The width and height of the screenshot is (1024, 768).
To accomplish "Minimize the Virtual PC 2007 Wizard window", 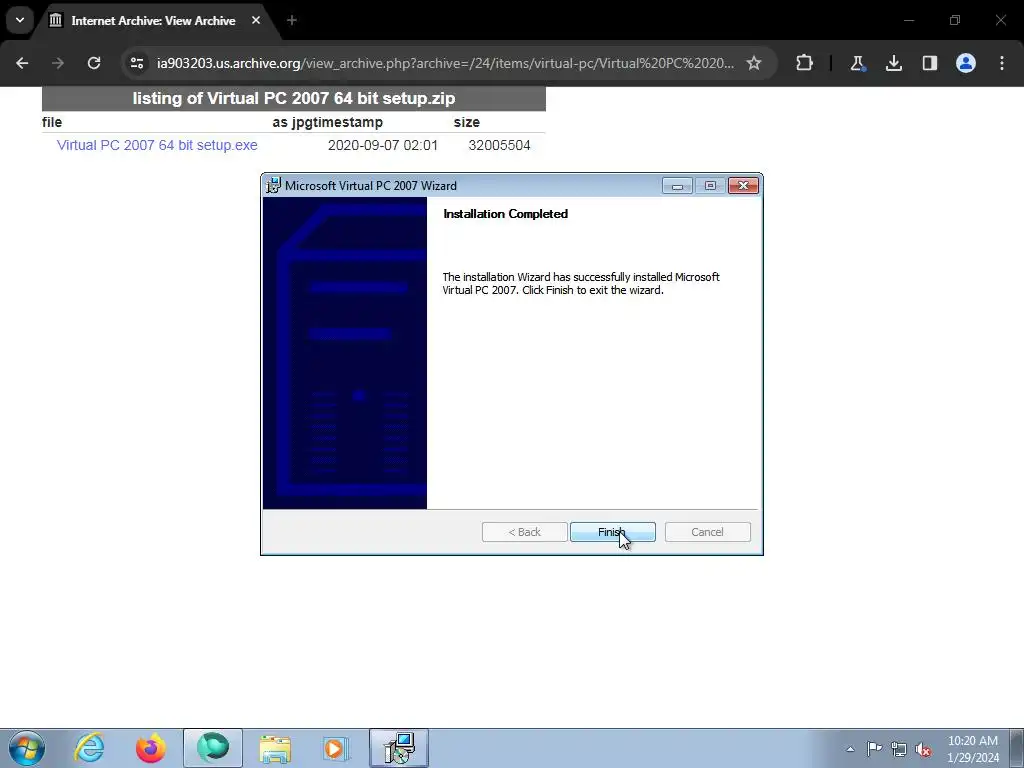I will click(677, 186).
